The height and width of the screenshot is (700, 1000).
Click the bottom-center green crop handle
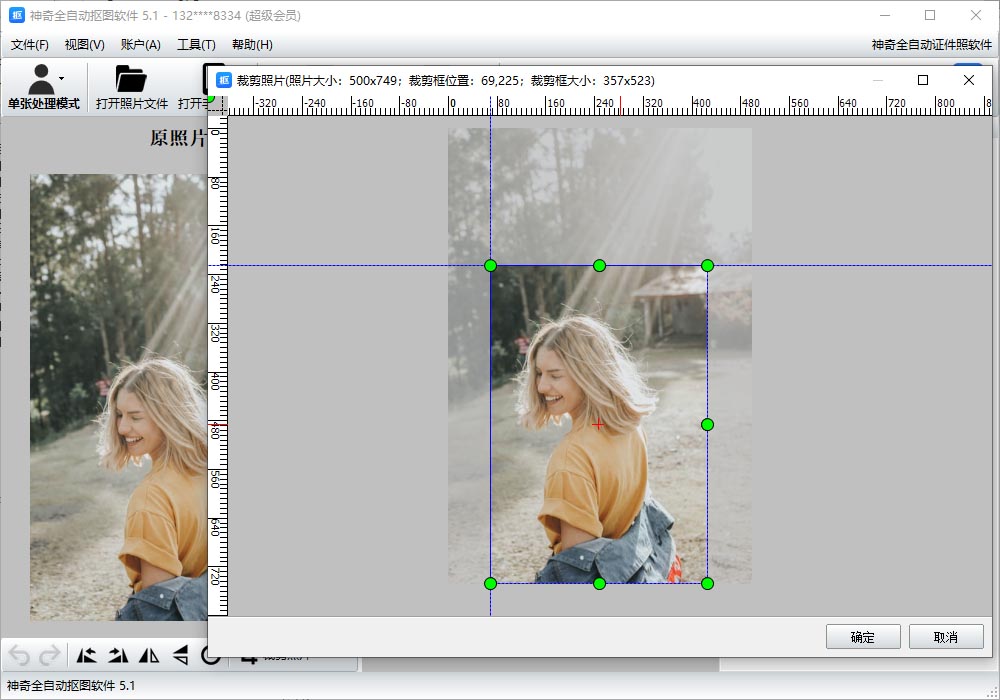point(599,583)
